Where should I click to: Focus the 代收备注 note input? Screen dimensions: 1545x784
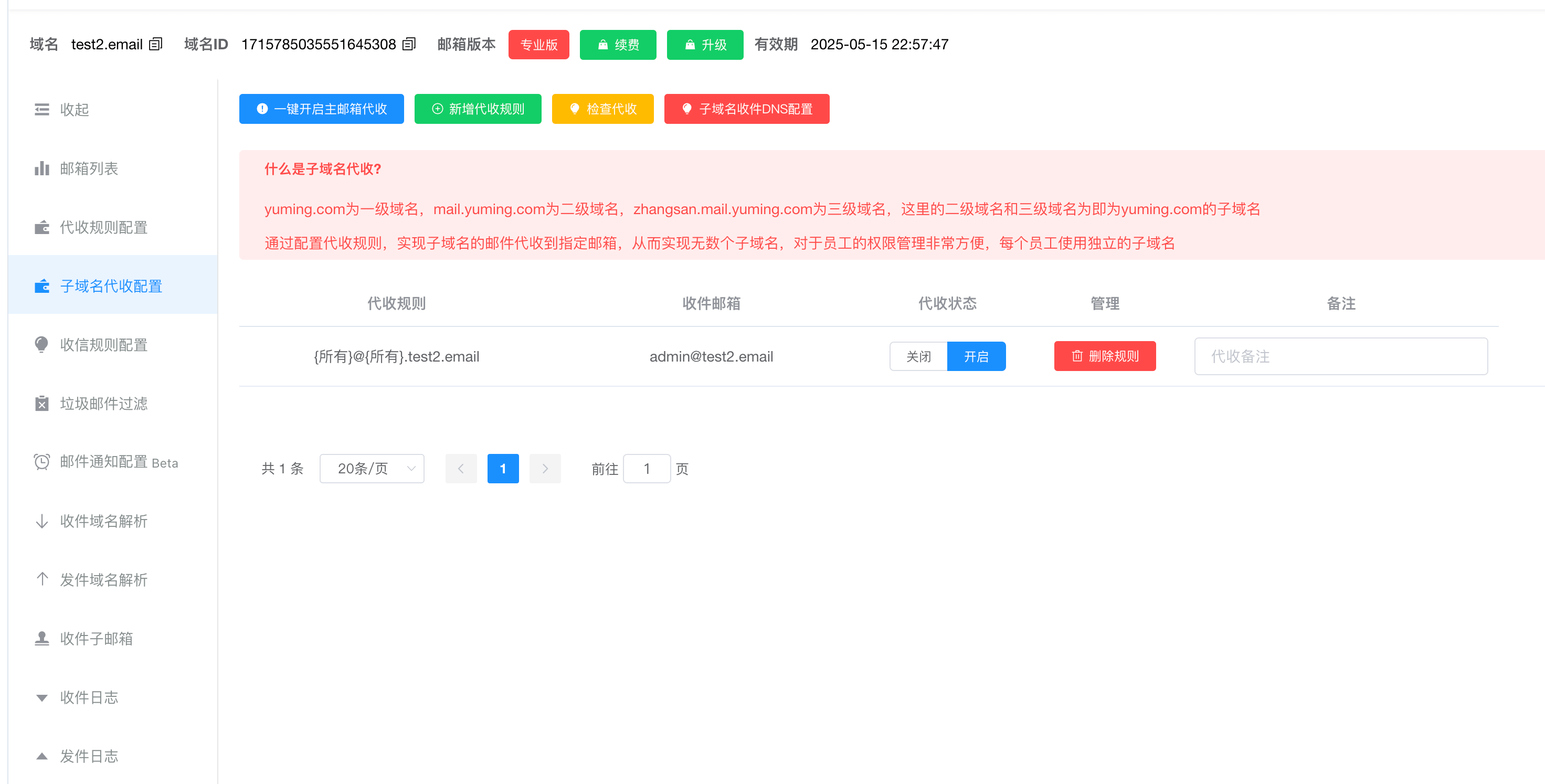point(1340,356)
